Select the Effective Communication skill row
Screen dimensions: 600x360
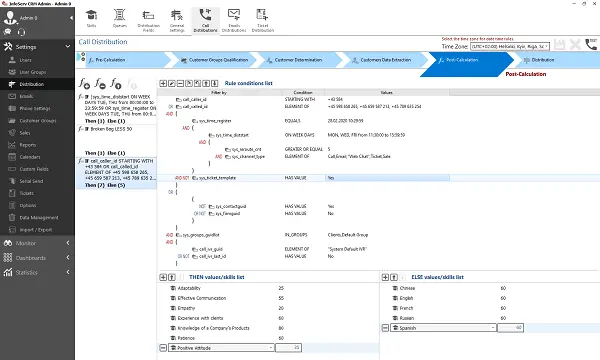[x=268, y=298]
